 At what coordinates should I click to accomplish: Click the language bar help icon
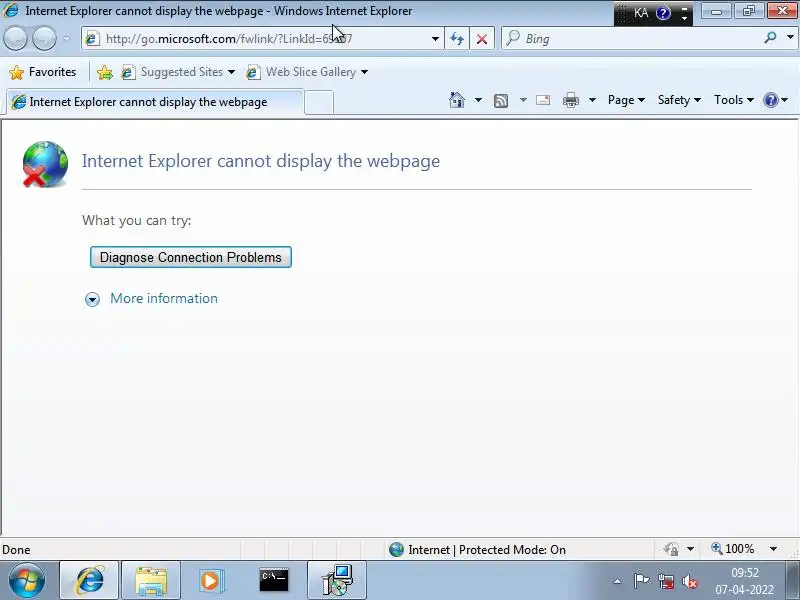[663, 12]
